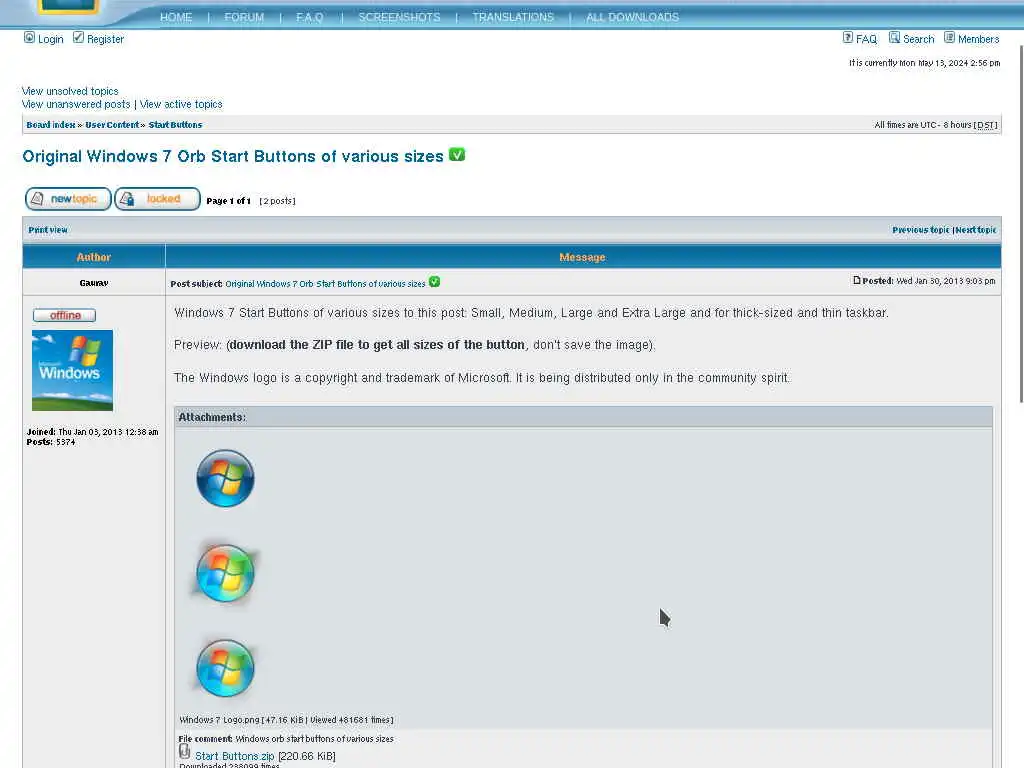
Task: Click the site logo at top left
Action: point(68,7)
